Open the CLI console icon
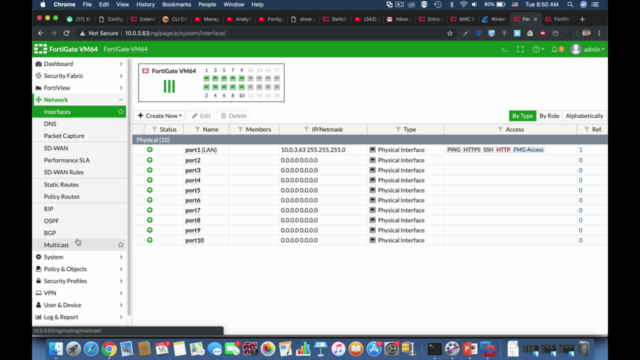This screenshot has width=640, height=360. coord(504,49)
